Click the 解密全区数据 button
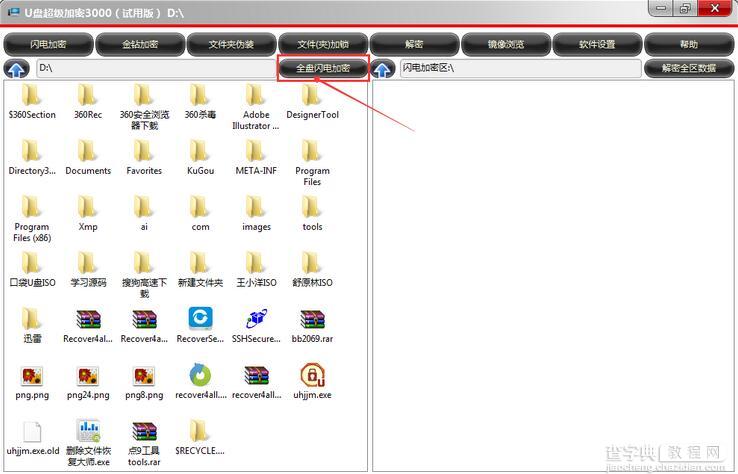The image size is (738, 474). coord(689,68)
